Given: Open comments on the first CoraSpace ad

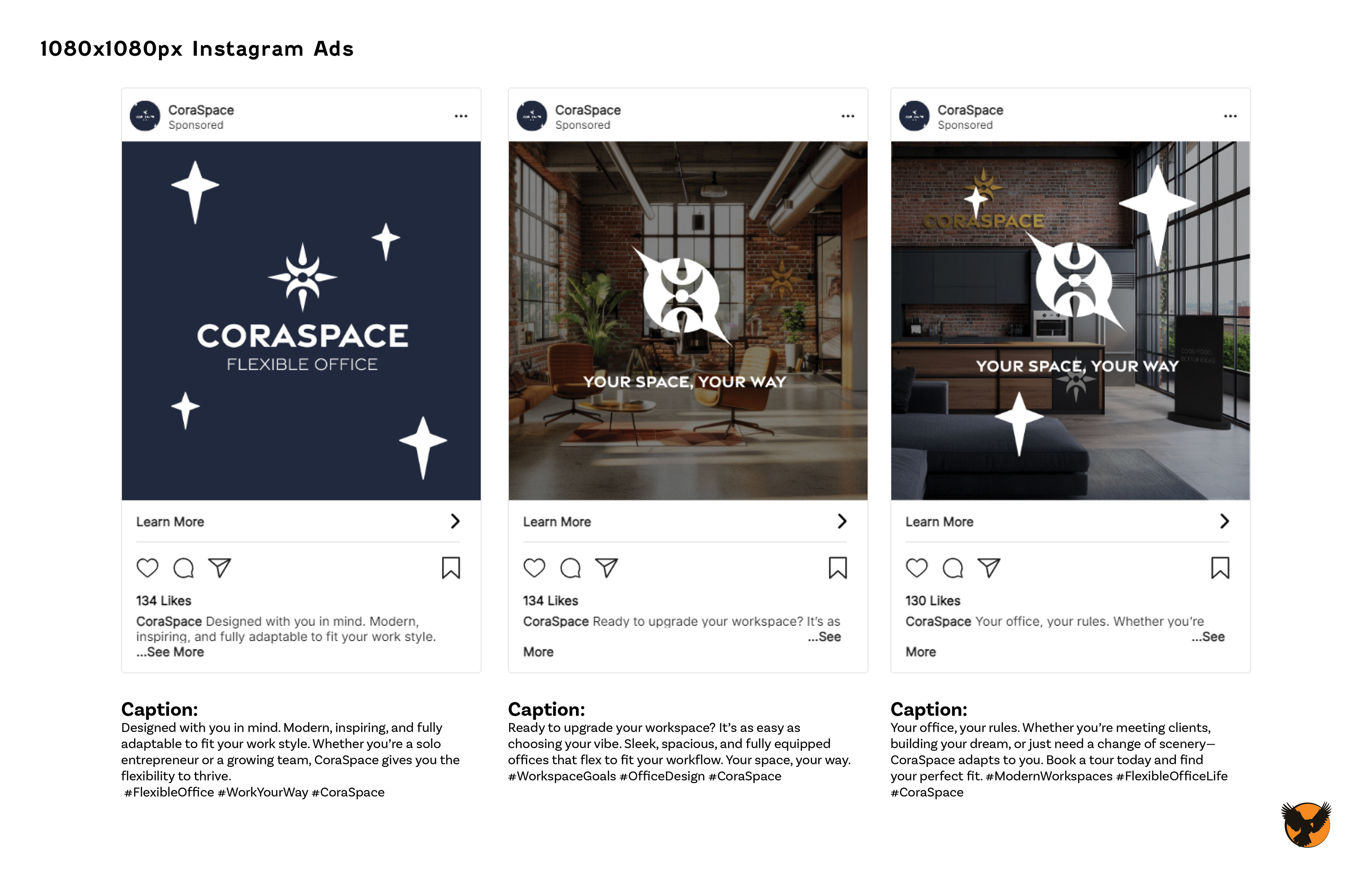Looking at the screenshot, I should click(x=183, y=568).
